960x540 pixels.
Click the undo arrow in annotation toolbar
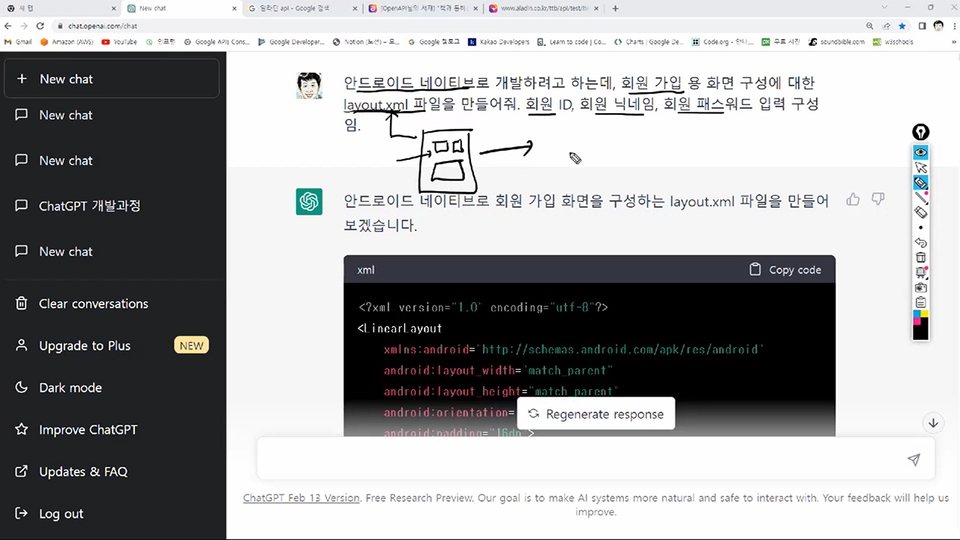point(920,242)
